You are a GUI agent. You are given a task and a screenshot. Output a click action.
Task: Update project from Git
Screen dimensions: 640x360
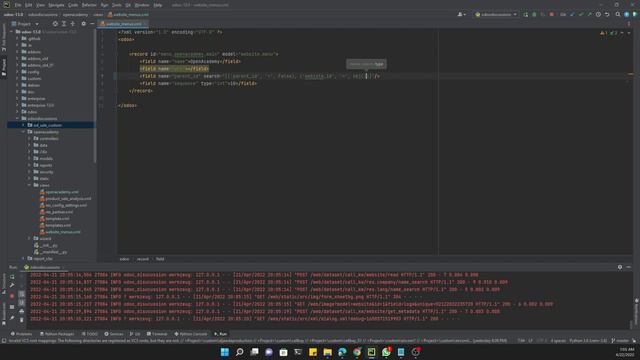572,14
